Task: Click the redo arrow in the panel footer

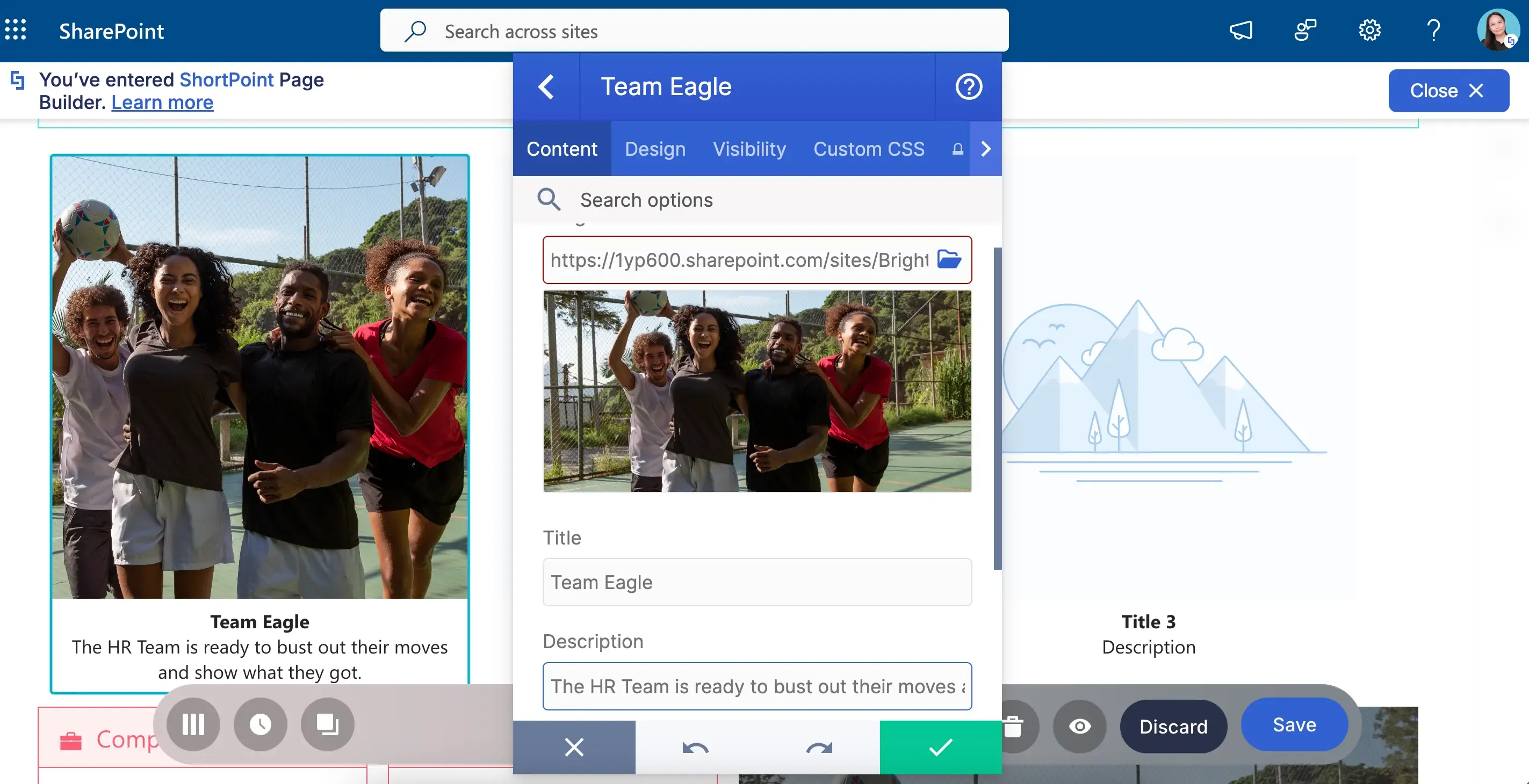Action: tap(819, 747)
